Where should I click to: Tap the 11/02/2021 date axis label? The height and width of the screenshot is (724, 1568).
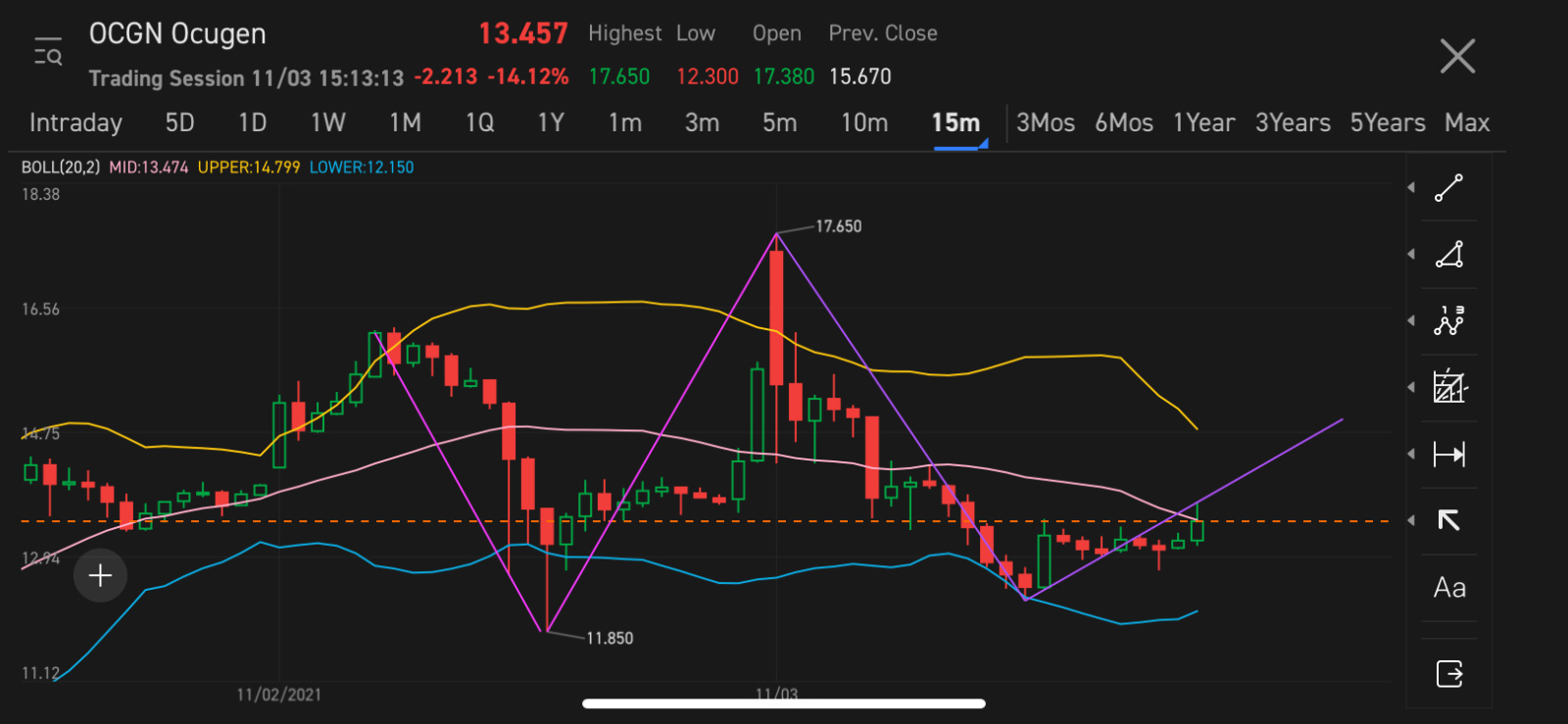(x=279, y=695)
